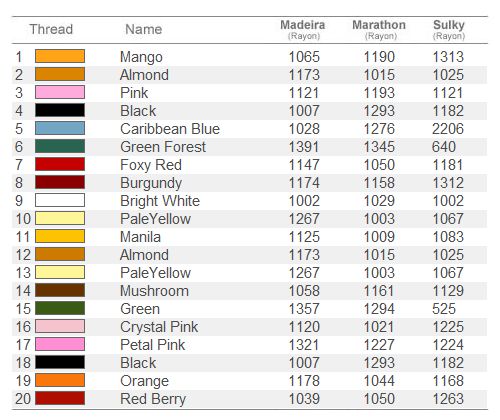500x420 pixels.
Task: Click the Sulky column header
Action: point(449,29)
